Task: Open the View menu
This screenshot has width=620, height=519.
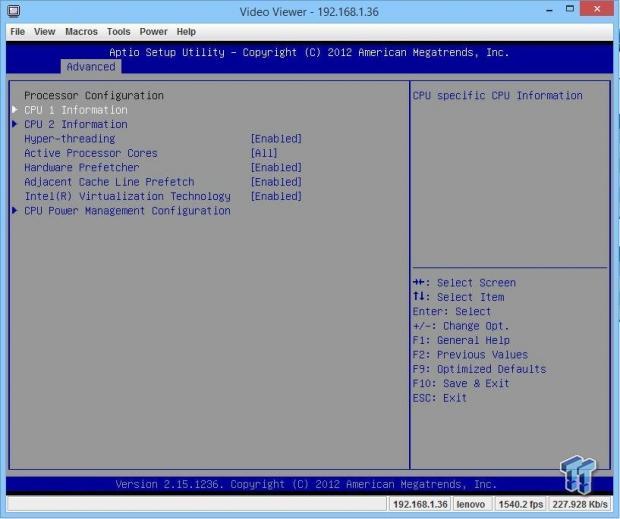Action: tap(44, 32)
